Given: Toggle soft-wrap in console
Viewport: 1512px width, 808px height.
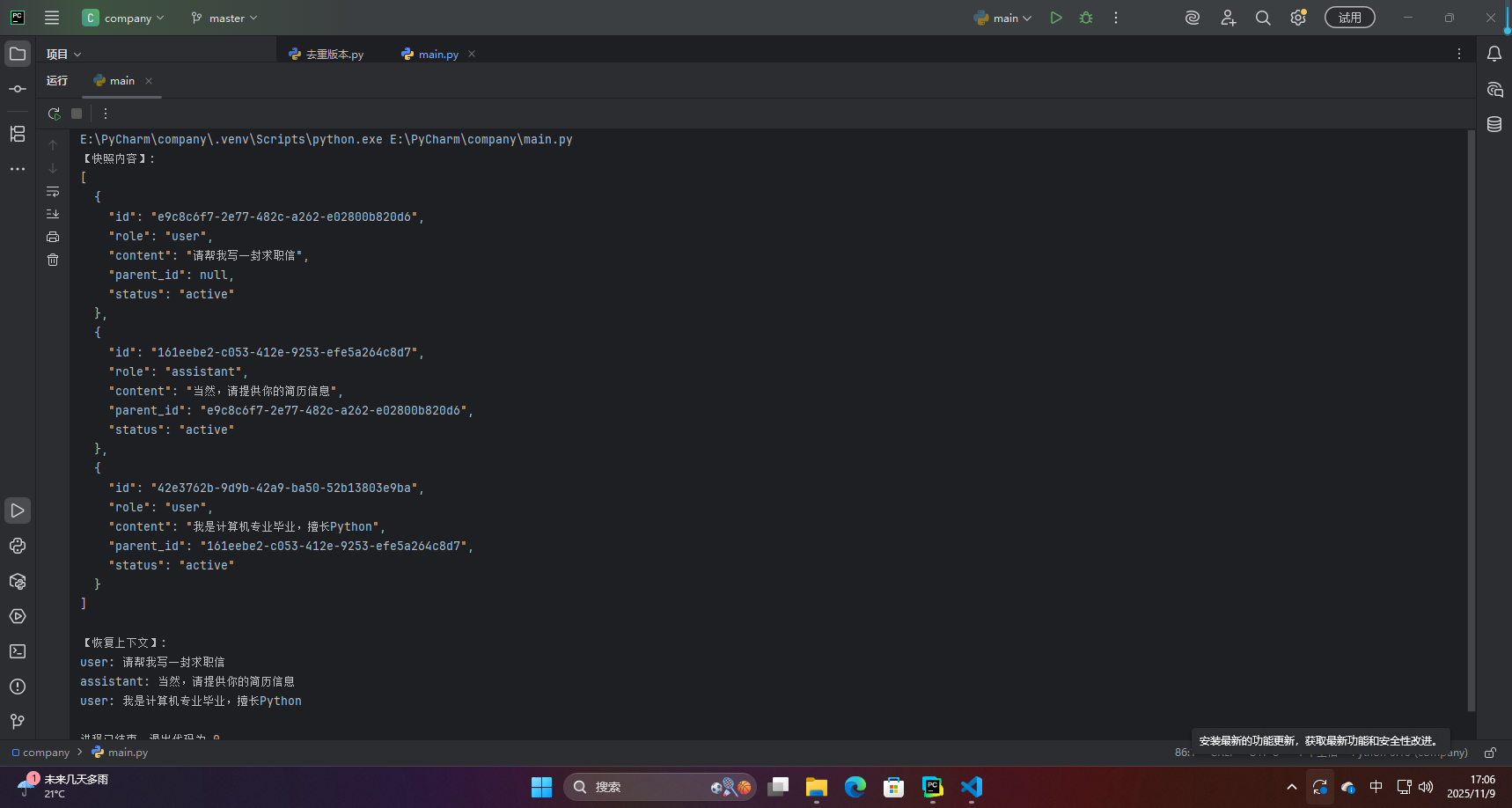Looking at the screenshot, I should pyautogui.click(x=53, y=191).
